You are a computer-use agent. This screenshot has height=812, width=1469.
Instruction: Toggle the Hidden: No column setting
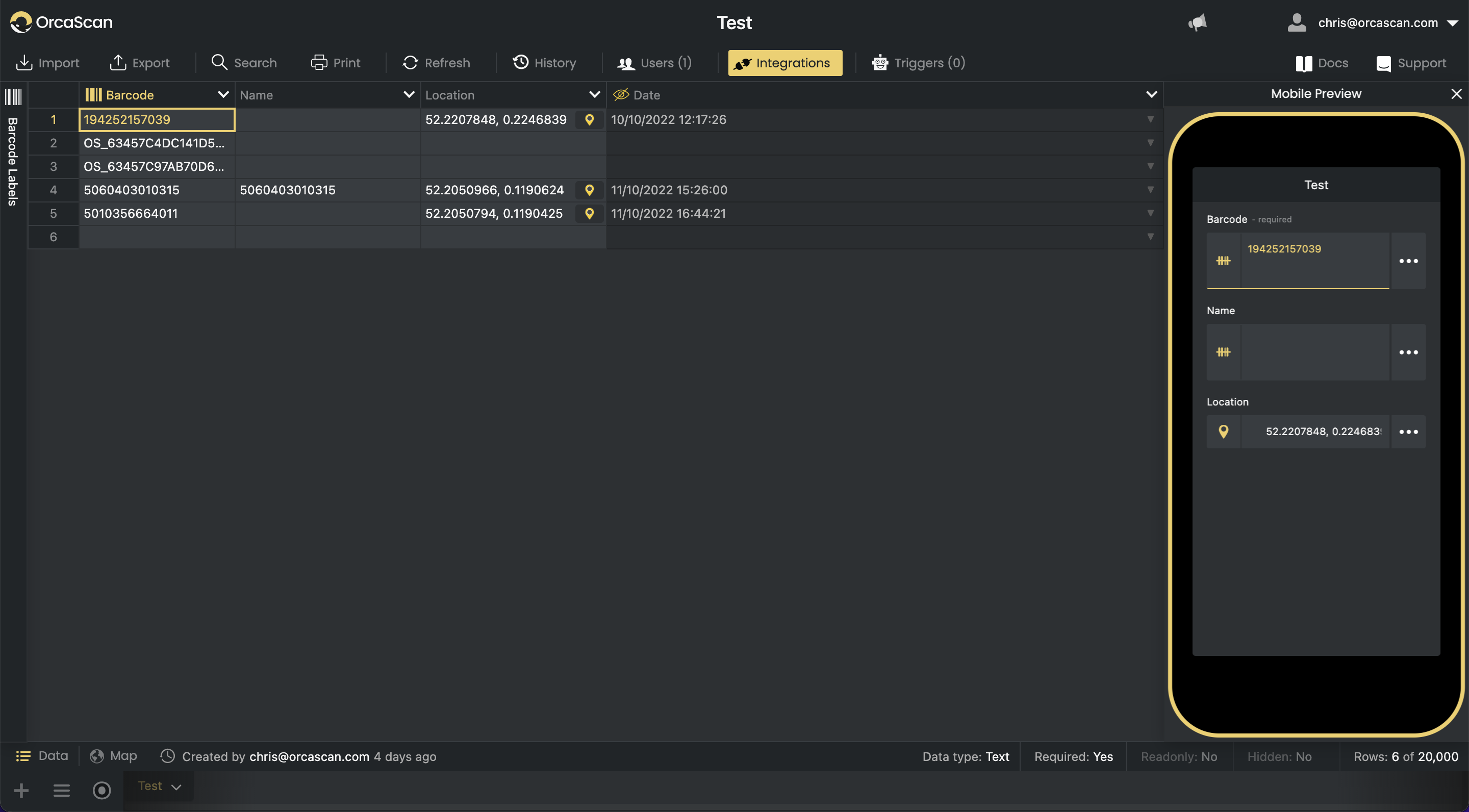coord(1279,757)
